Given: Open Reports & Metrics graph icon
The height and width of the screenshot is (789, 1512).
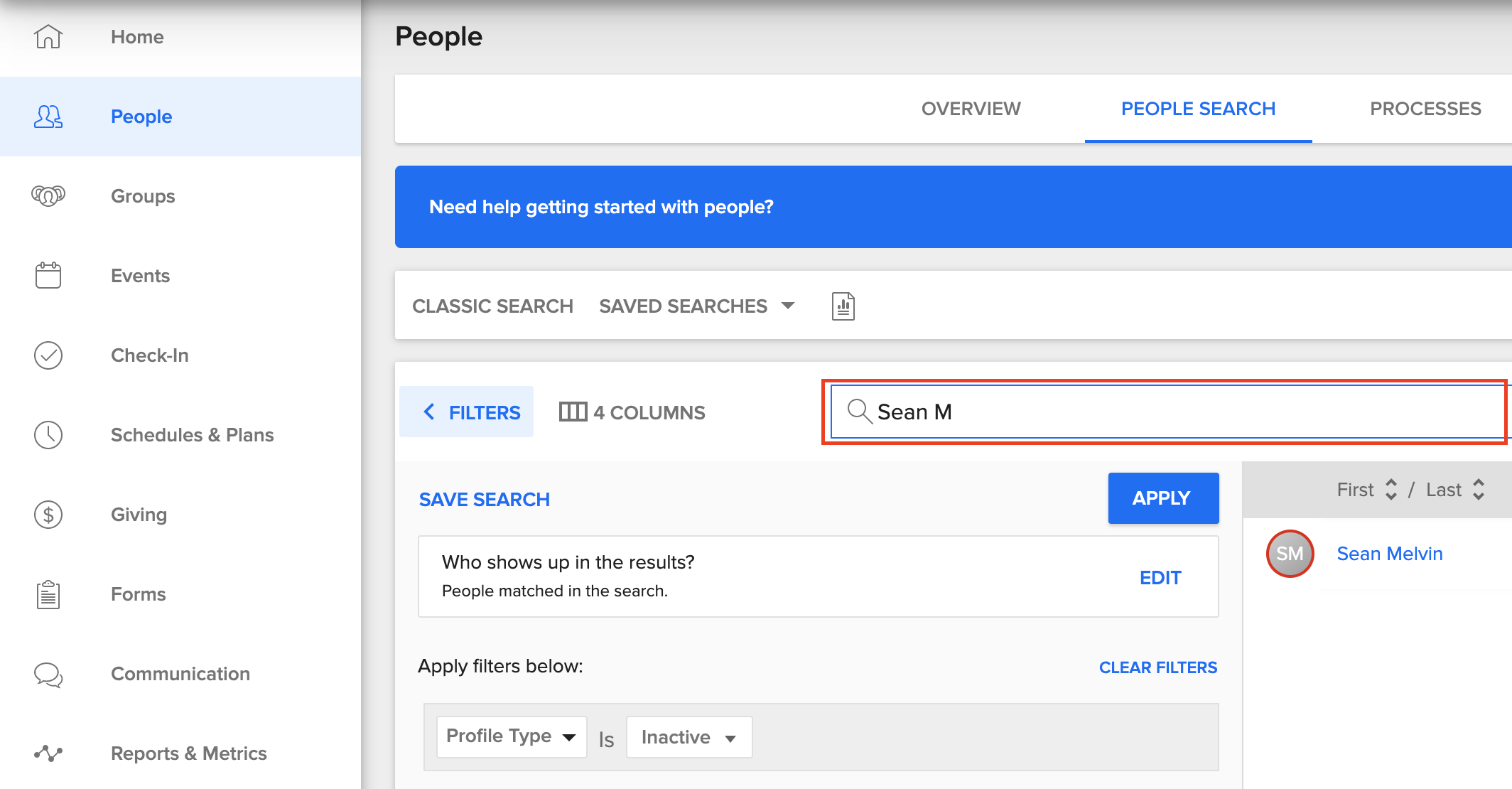Looking at the screenshot, I should coord(48,753).
